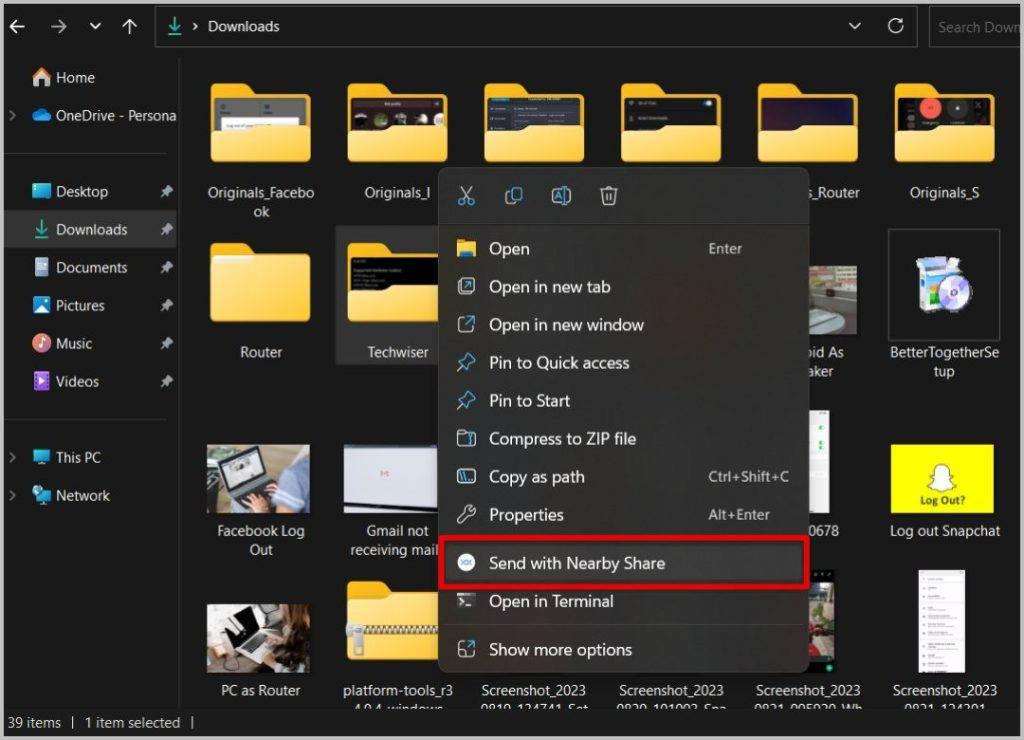The image size is (1024, 740).
Task: Expand the address bar history dropdown
Action: click(x=854, y=26)
